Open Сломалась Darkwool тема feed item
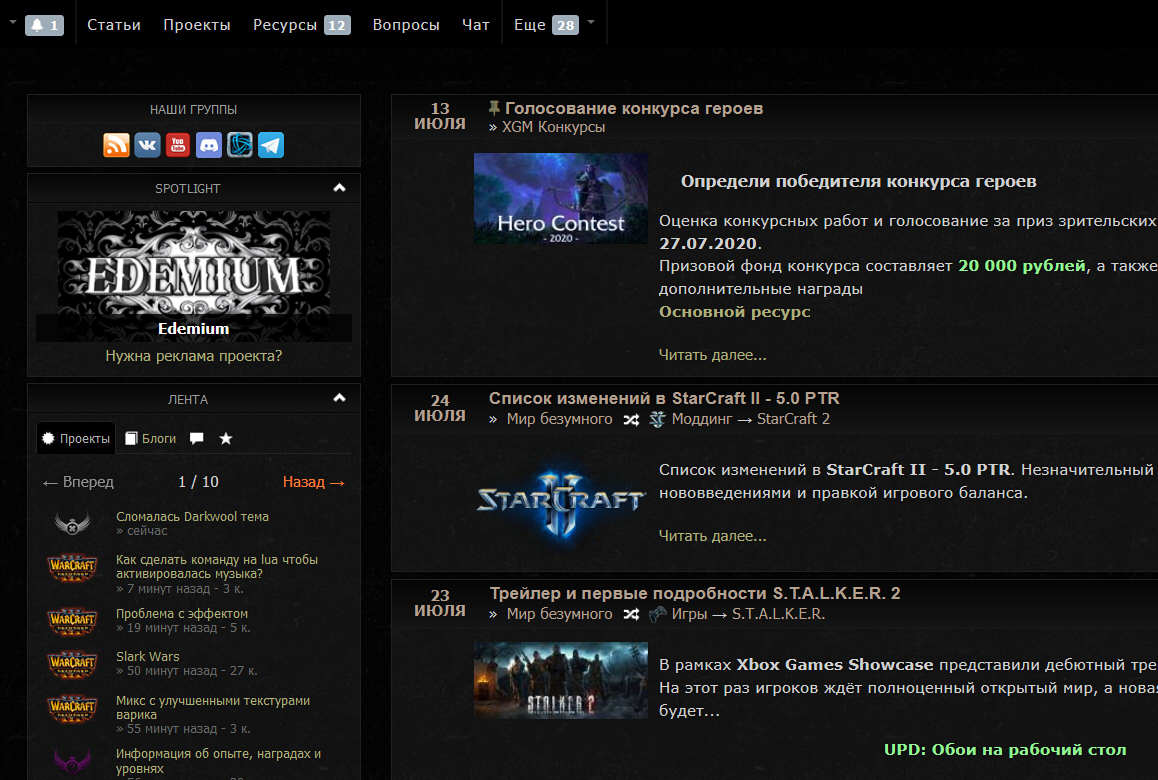The image size is (1158, 780). [x=192, y=516]
